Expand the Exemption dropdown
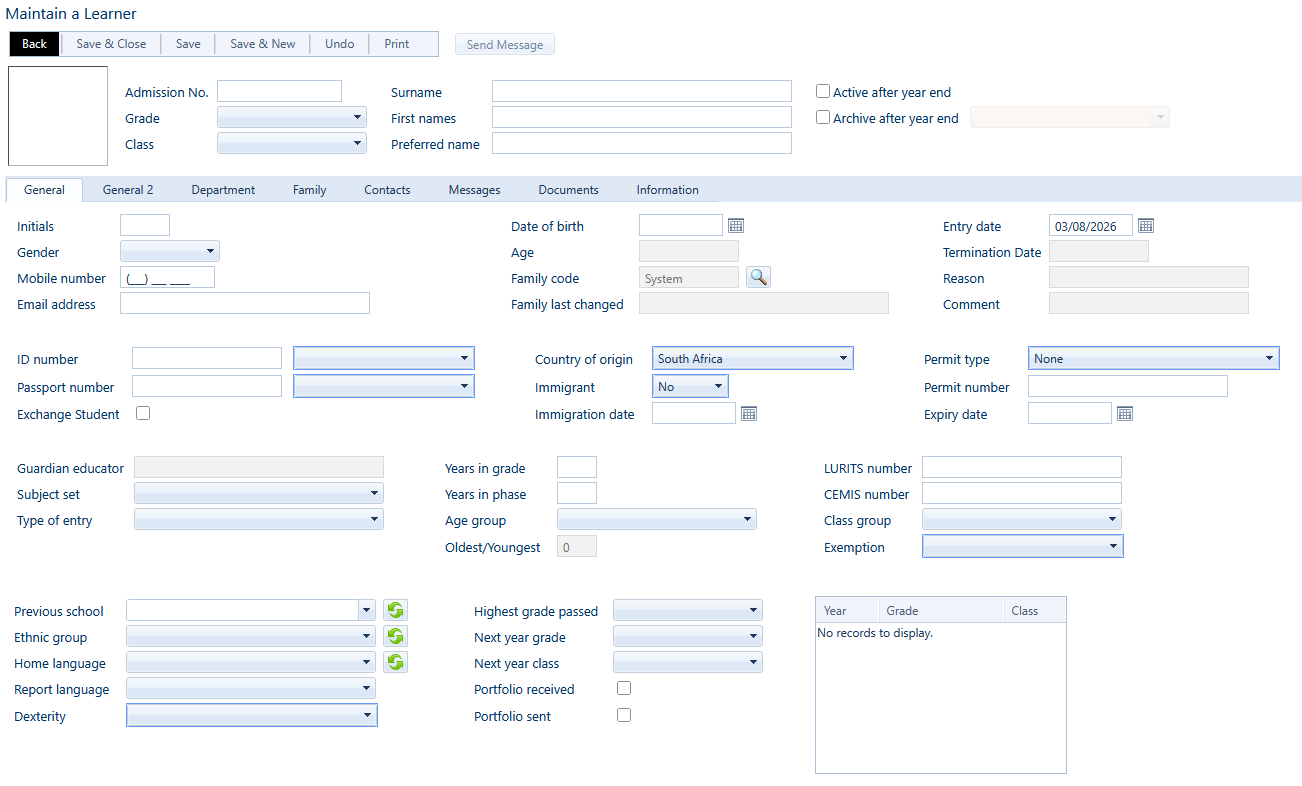1302x786 pixels. click(x=1023, y=546)
